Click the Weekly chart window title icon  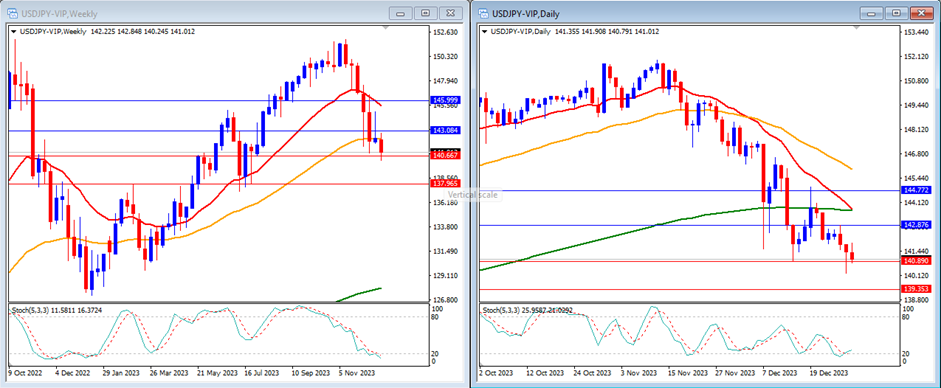[x=12, y=13]
